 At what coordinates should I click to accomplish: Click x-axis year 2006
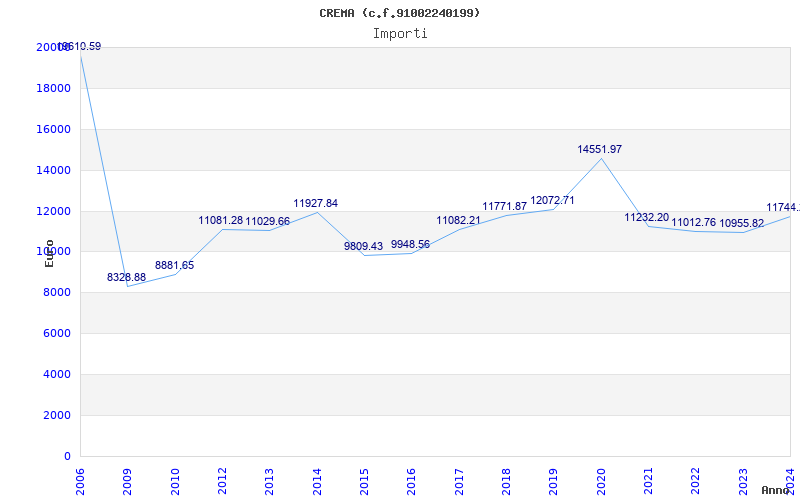point(80,482)
